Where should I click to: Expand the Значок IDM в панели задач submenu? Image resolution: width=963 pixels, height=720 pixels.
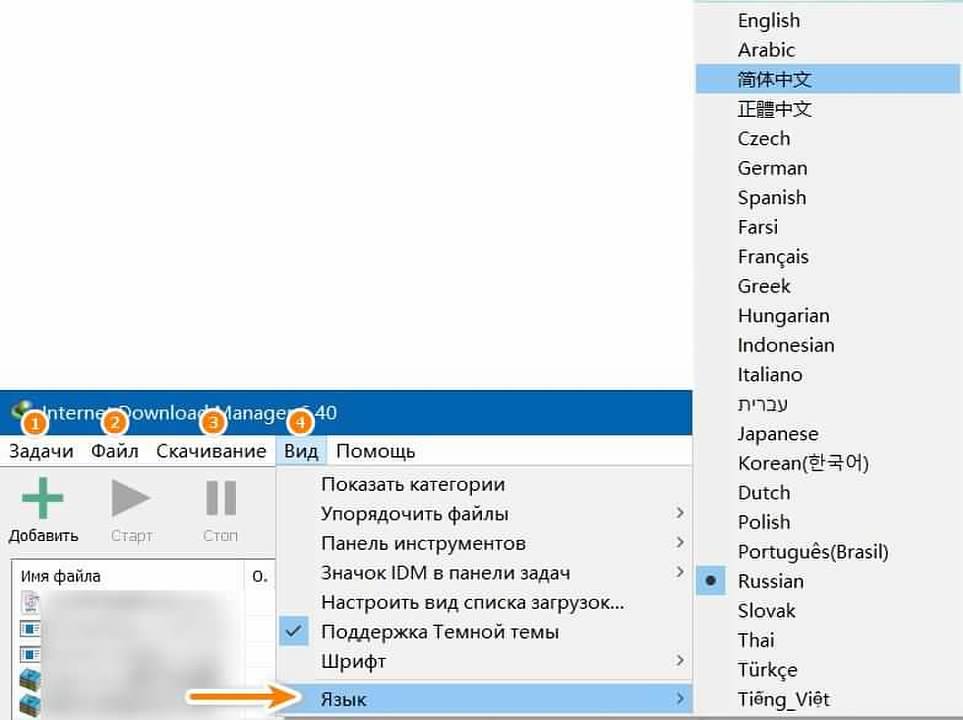pyautogui.click(x=679, y=572)
